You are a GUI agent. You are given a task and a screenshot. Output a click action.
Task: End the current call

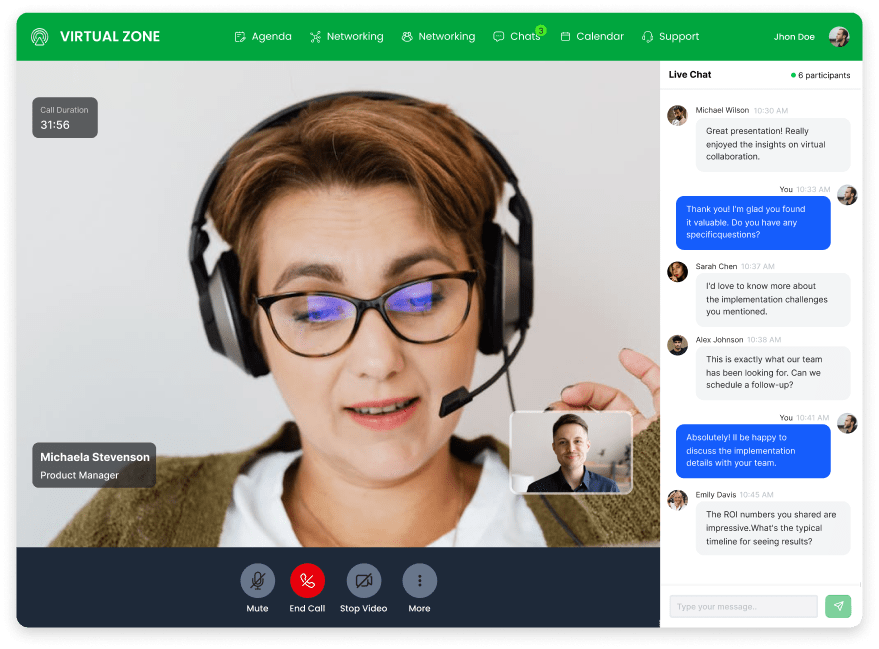click(x=307, y=579)
